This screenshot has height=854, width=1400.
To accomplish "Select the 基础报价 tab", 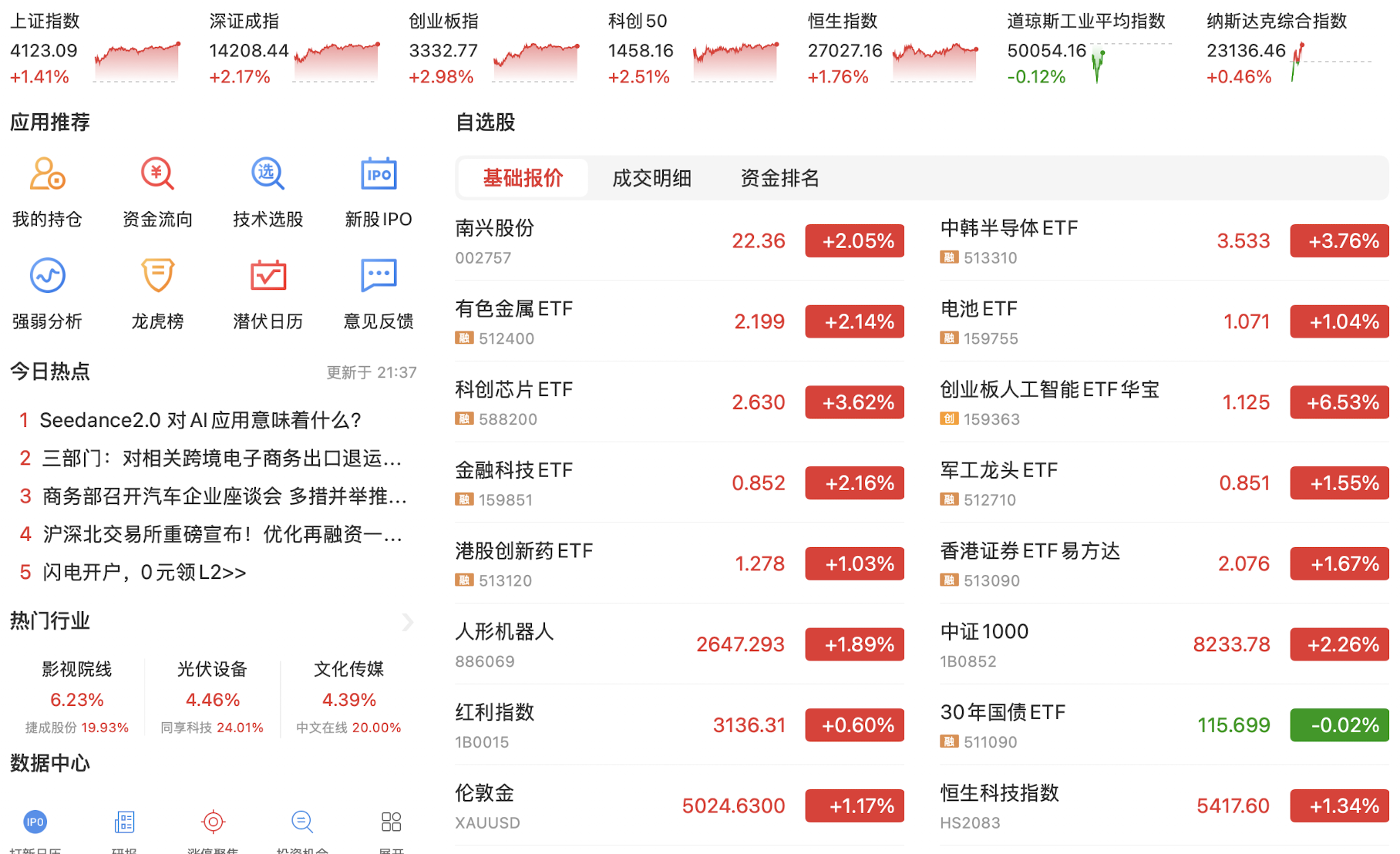I will click(x=523, y=178).
